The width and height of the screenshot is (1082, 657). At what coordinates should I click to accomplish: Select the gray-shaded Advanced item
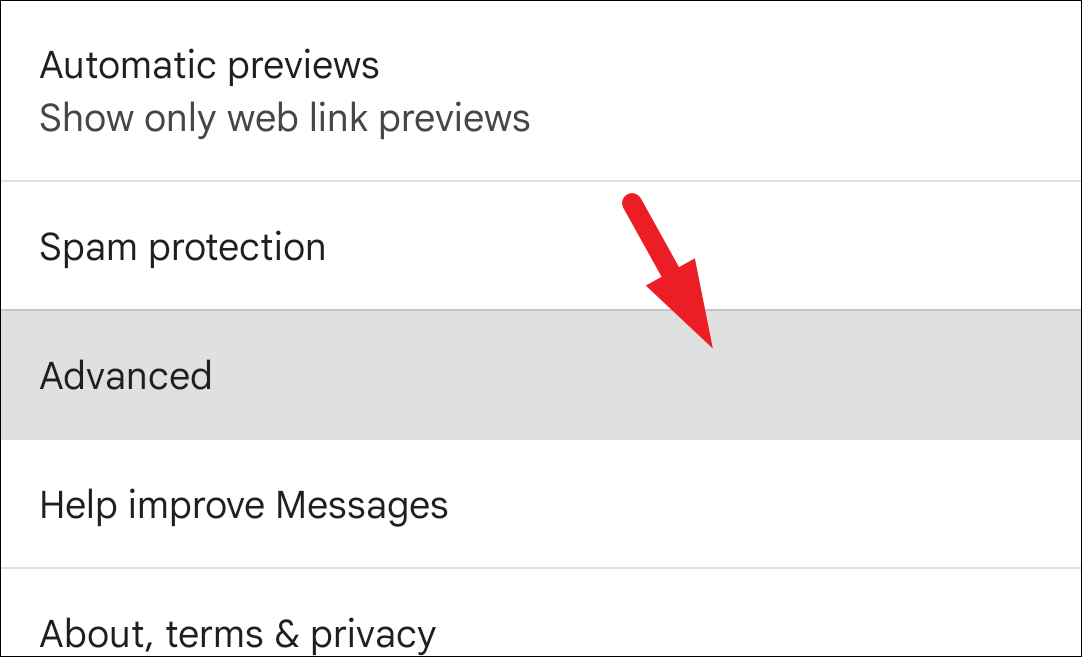point(541,375)
